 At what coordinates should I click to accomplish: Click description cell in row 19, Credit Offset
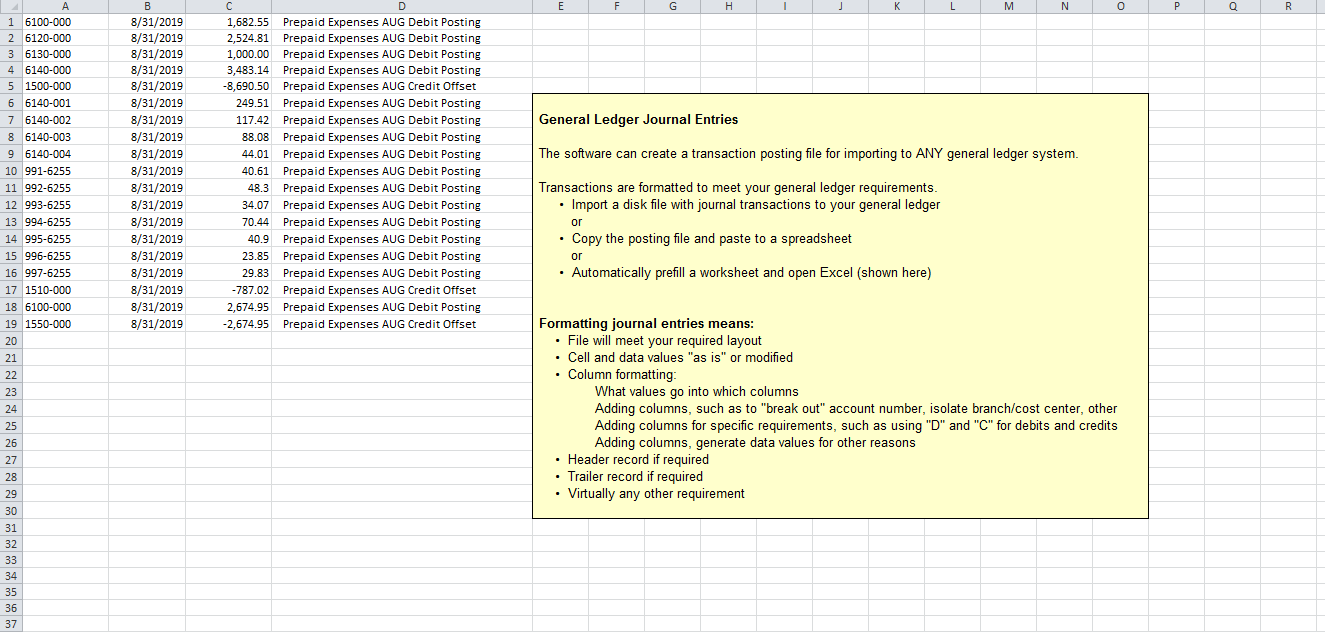[x=402, y=324]
